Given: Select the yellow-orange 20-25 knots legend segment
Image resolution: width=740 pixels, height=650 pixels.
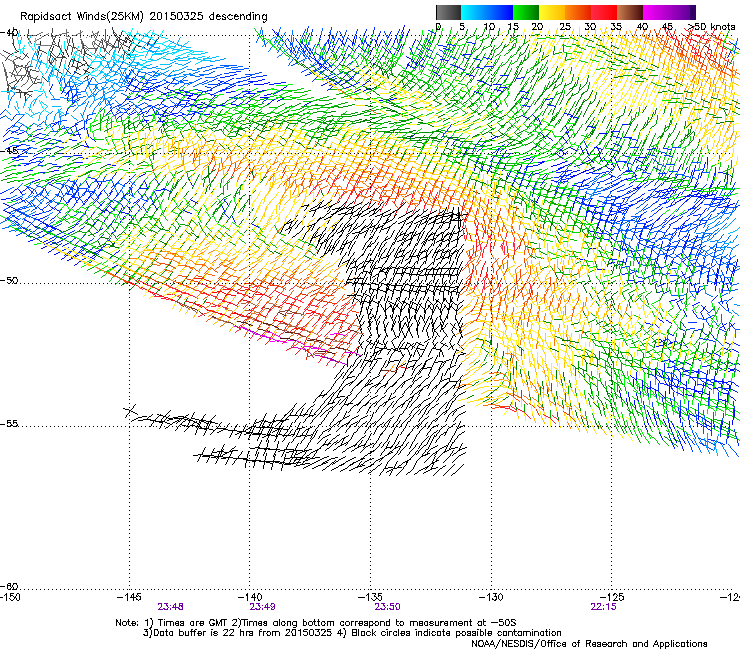Looking at the screenshot, I should [x=552, y=12].
